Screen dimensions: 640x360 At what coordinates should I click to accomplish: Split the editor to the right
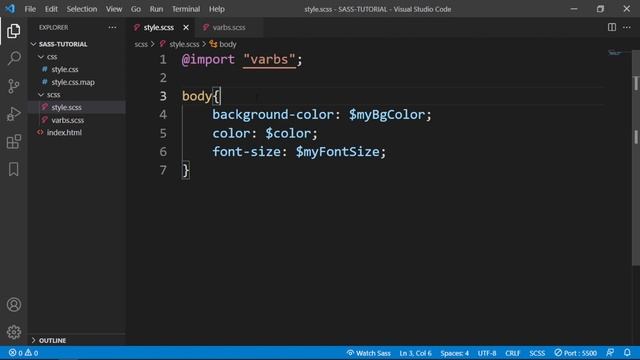pyautogui.click(x=611, y=27)
